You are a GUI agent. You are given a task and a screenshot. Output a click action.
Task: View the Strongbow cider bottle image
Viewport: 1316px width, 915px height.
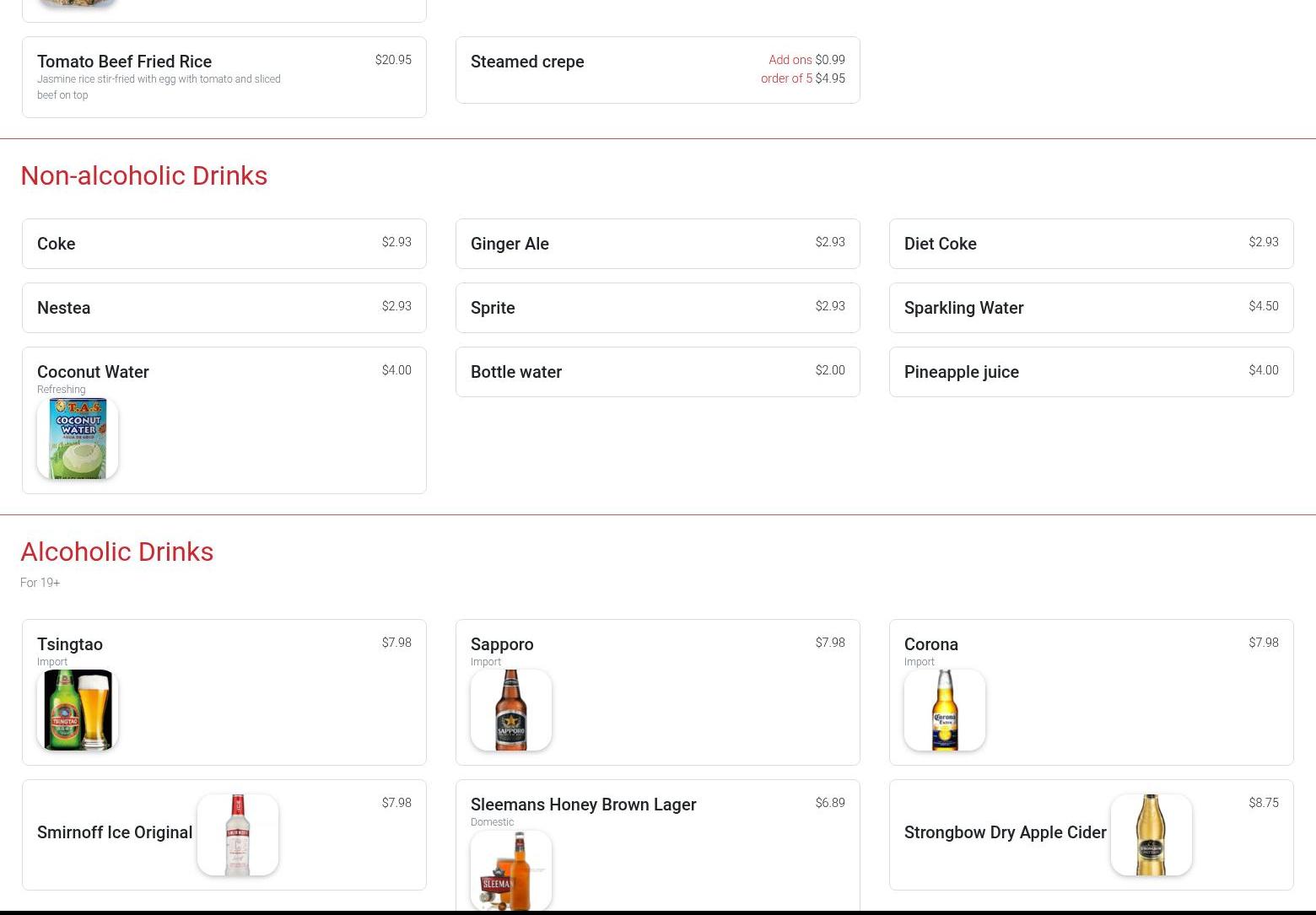tap(1151, 835)
